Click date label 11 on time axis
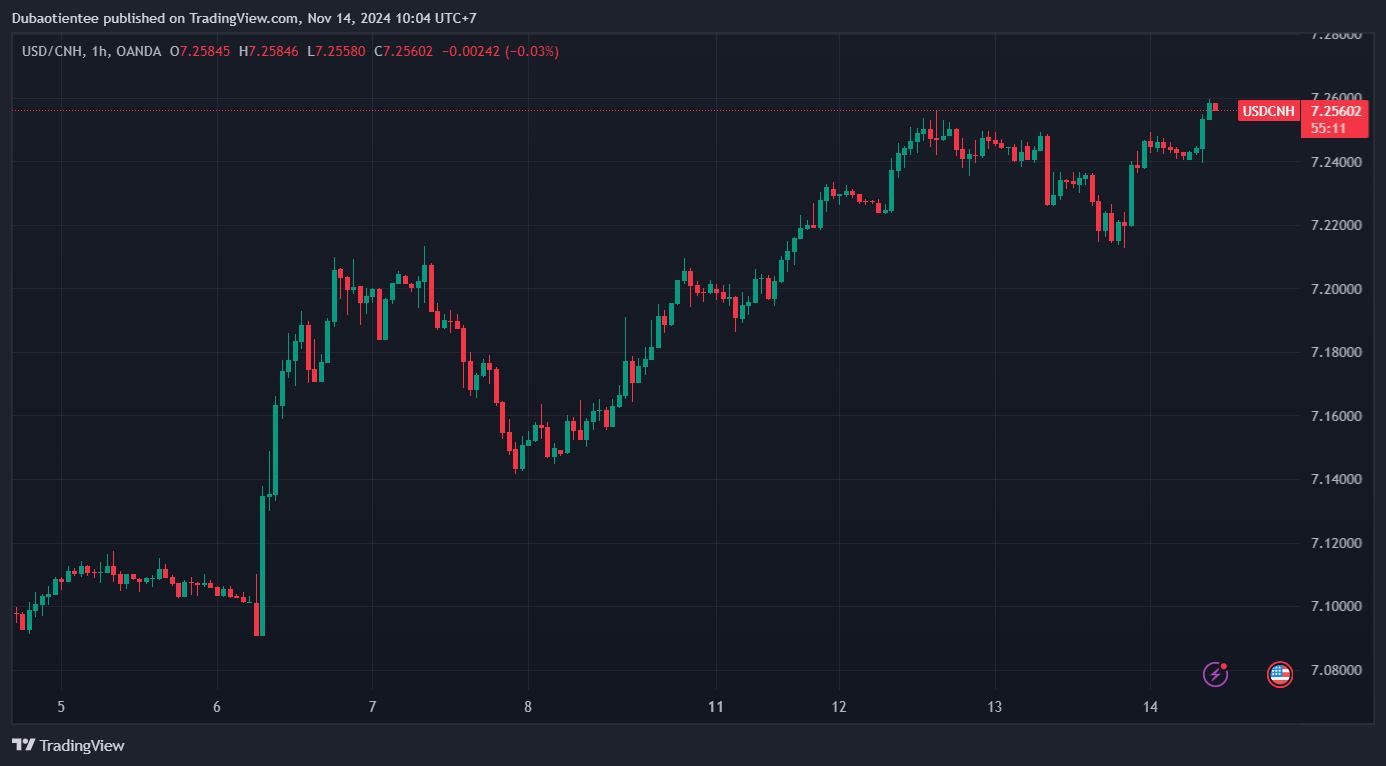 pos(715,707)
